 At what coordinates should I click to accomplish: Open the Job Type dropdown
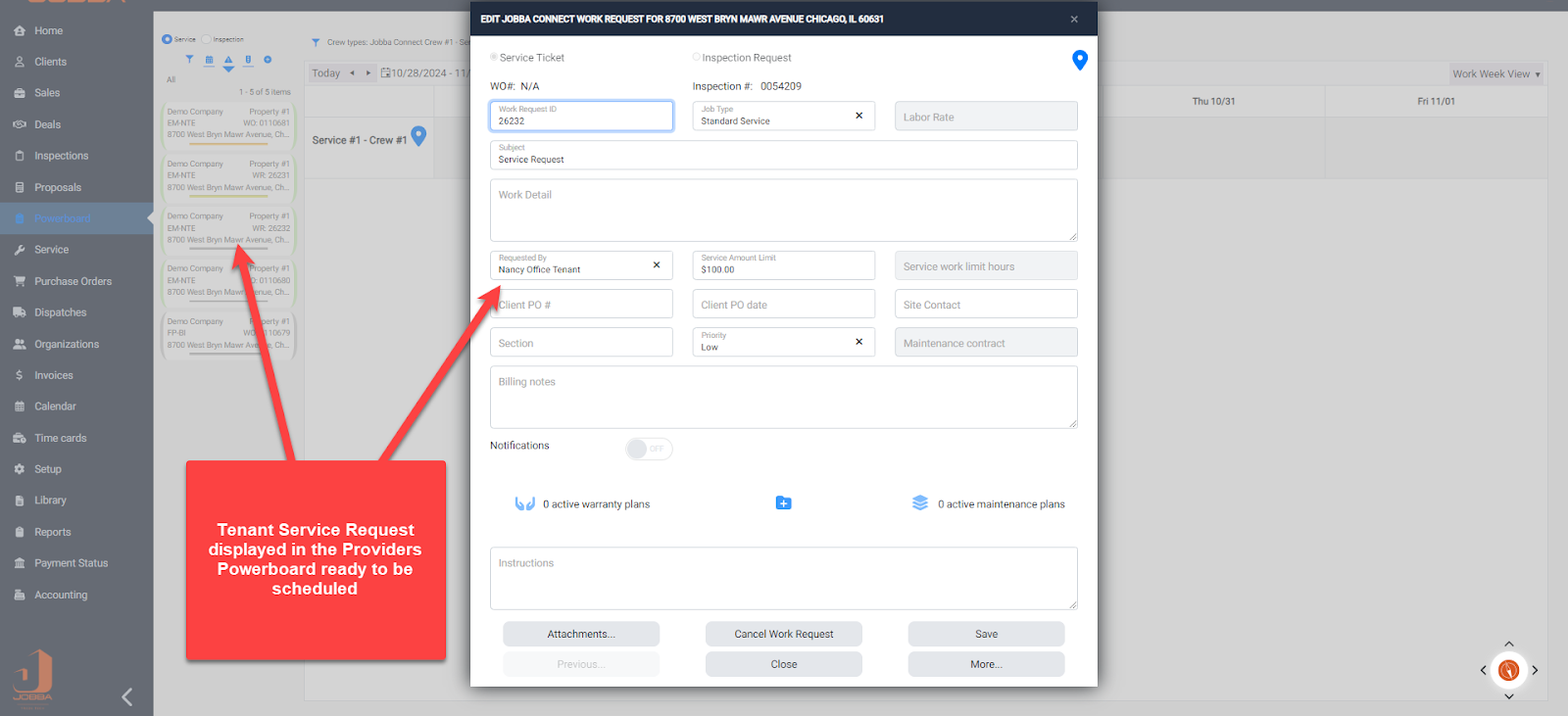click(774, 117)
